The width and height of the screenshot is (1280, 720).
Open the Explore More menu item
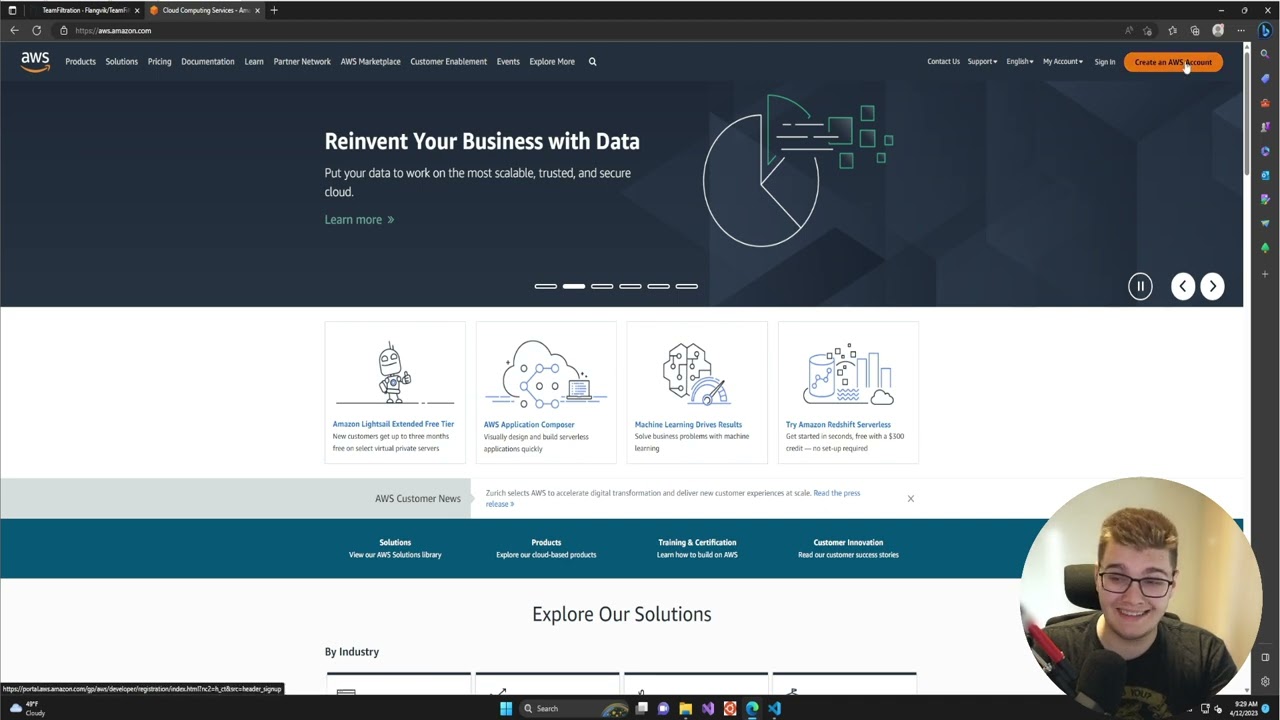tap(552, 62)
